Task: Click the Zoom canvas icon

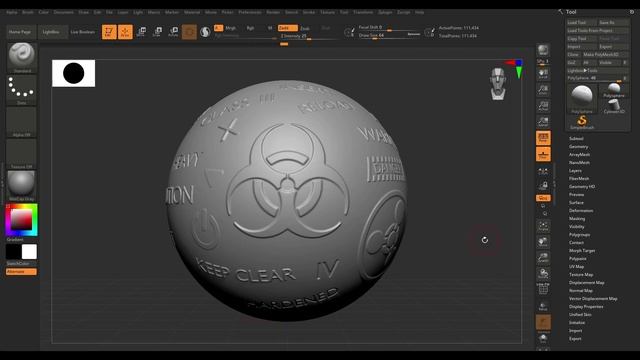Action: [543, 90]
